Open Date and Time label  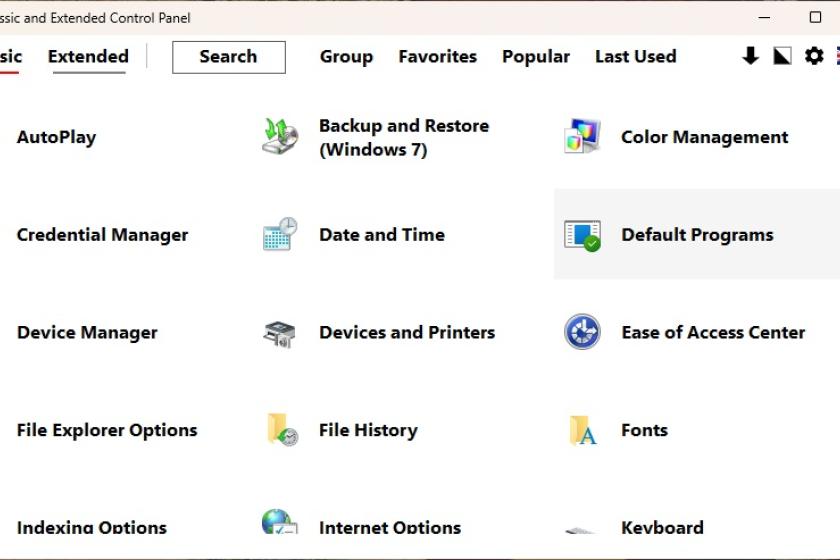click(x=382, y=235)
